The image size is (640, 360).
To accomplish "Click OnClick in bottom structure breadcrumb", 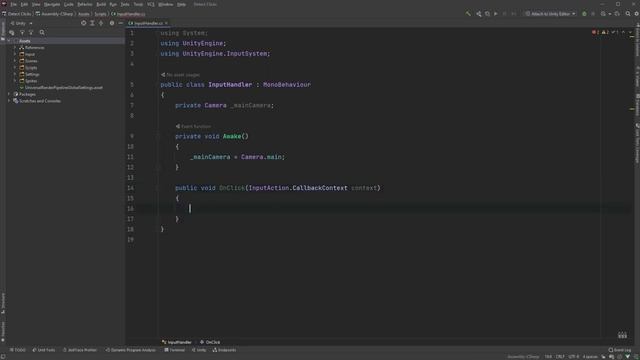I will (210, 342).
